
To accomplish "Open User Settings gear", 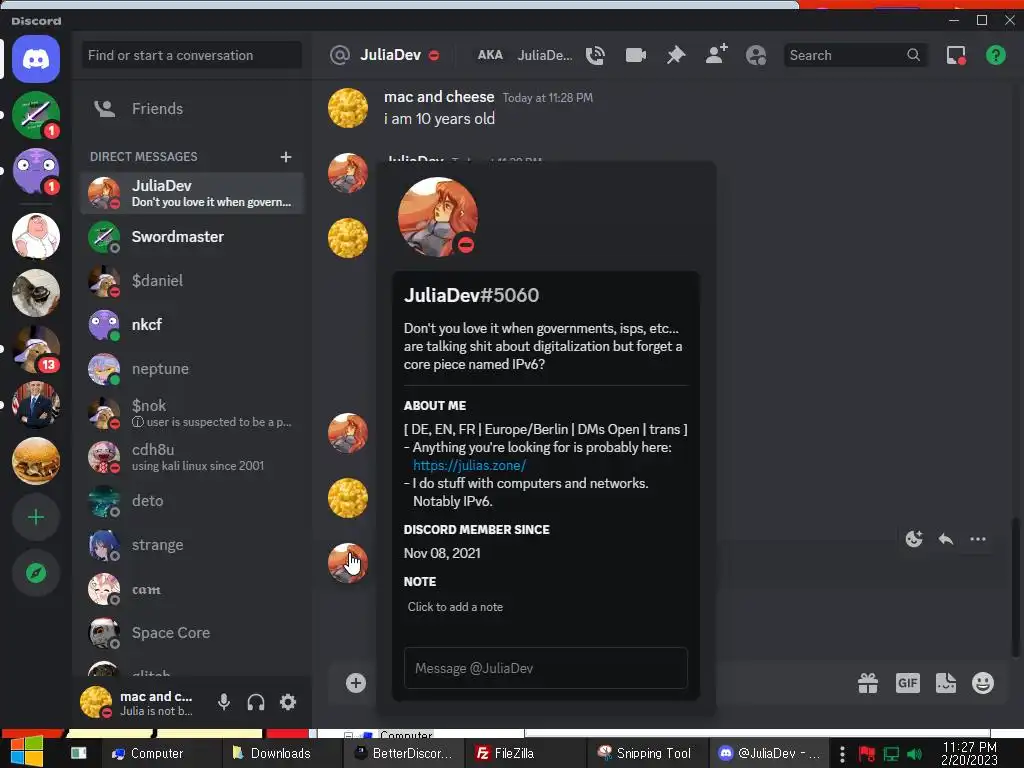I will pyautogui.click(x=288, y=702).
